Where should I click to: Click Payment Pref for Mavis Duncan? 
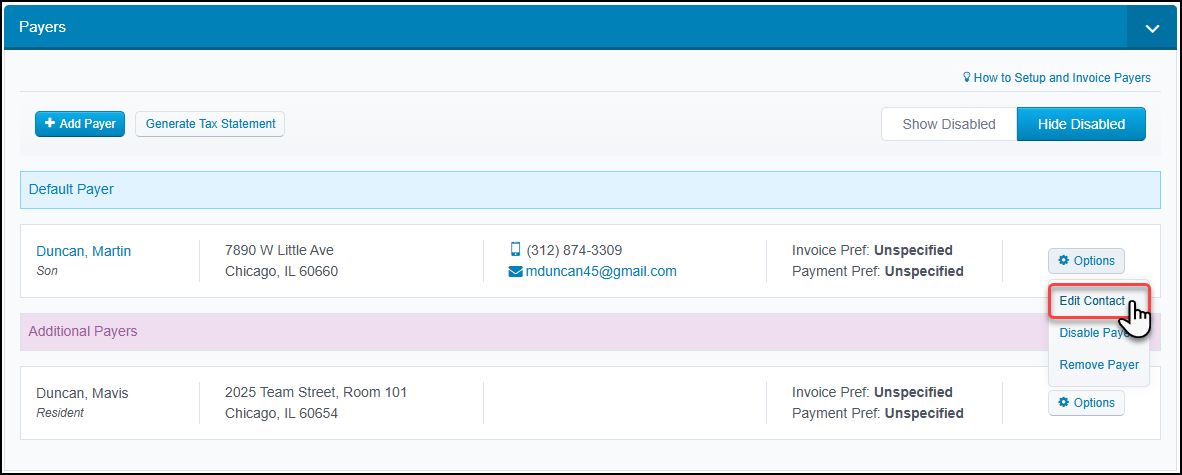tap(877, 413)
